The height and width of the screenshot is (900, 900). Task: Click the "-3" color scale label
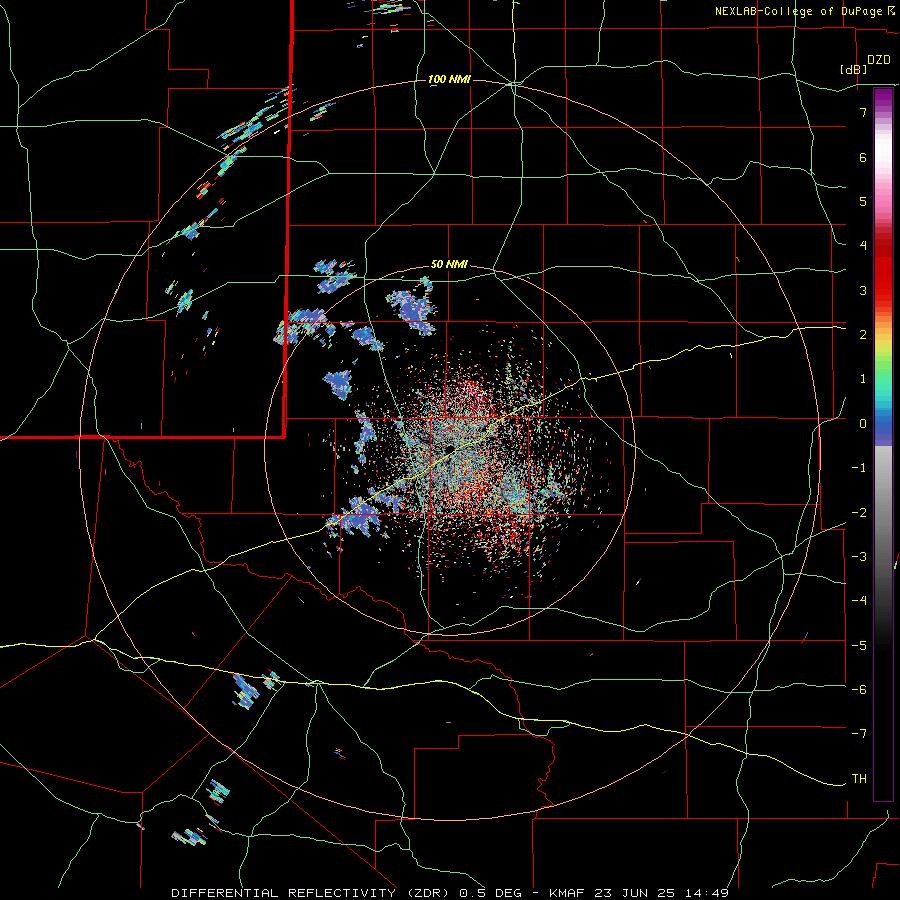pos(859,557)
